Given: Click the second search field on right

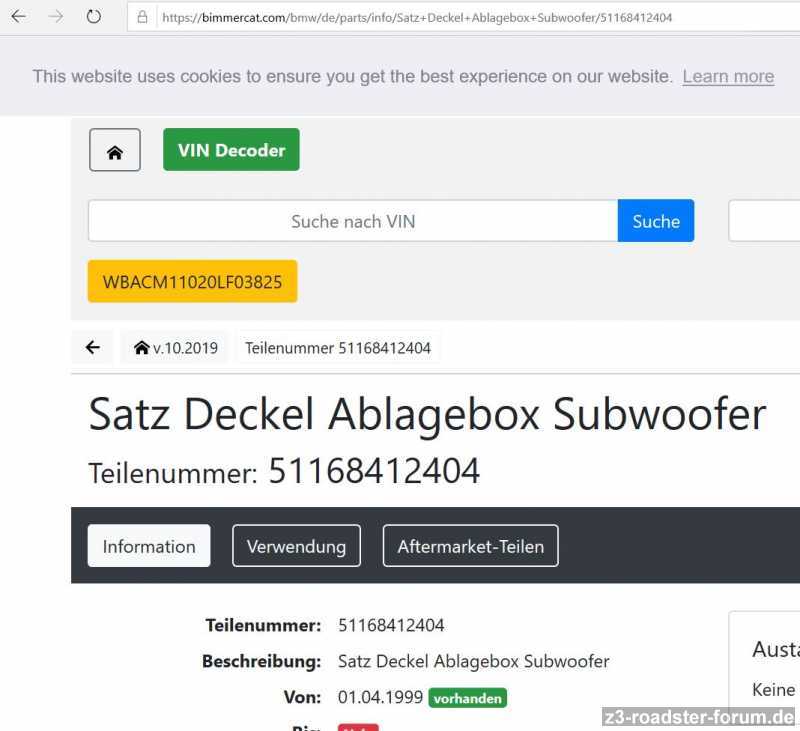Looking at the screenshot, I should click(x=764, y=221).
